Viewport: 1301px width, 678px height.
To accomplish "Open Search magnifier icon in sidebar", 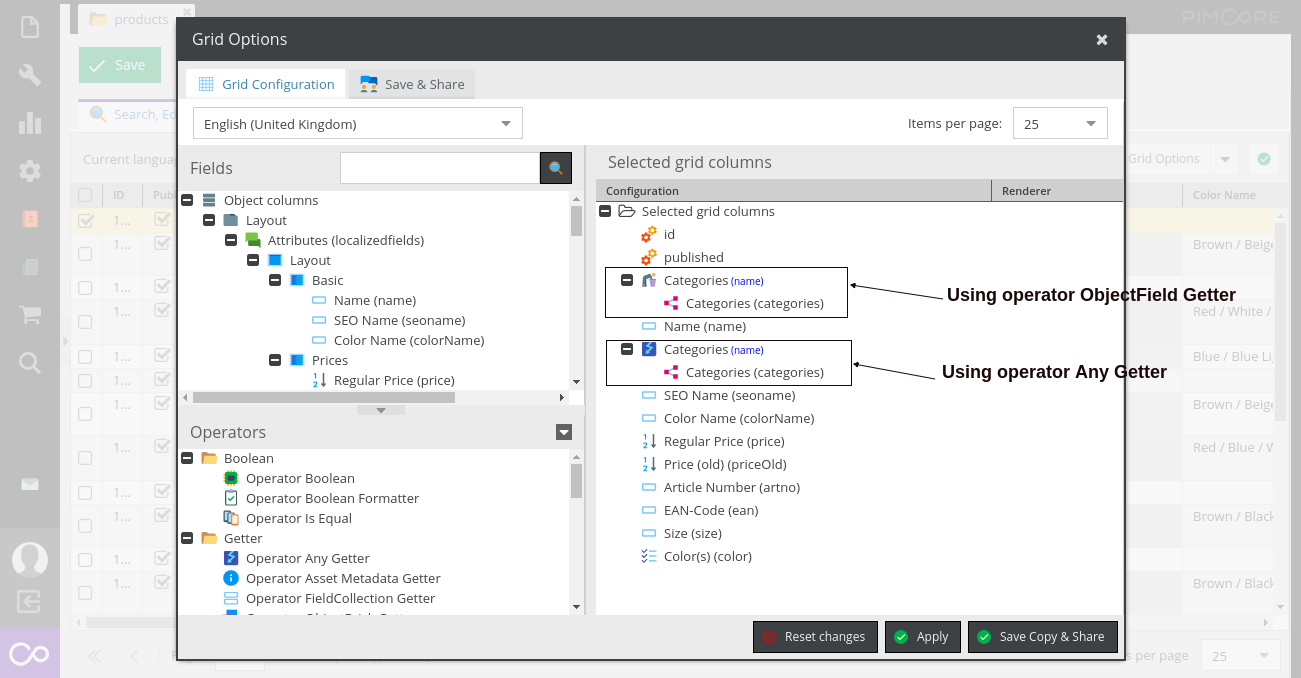I will [30, 363].
